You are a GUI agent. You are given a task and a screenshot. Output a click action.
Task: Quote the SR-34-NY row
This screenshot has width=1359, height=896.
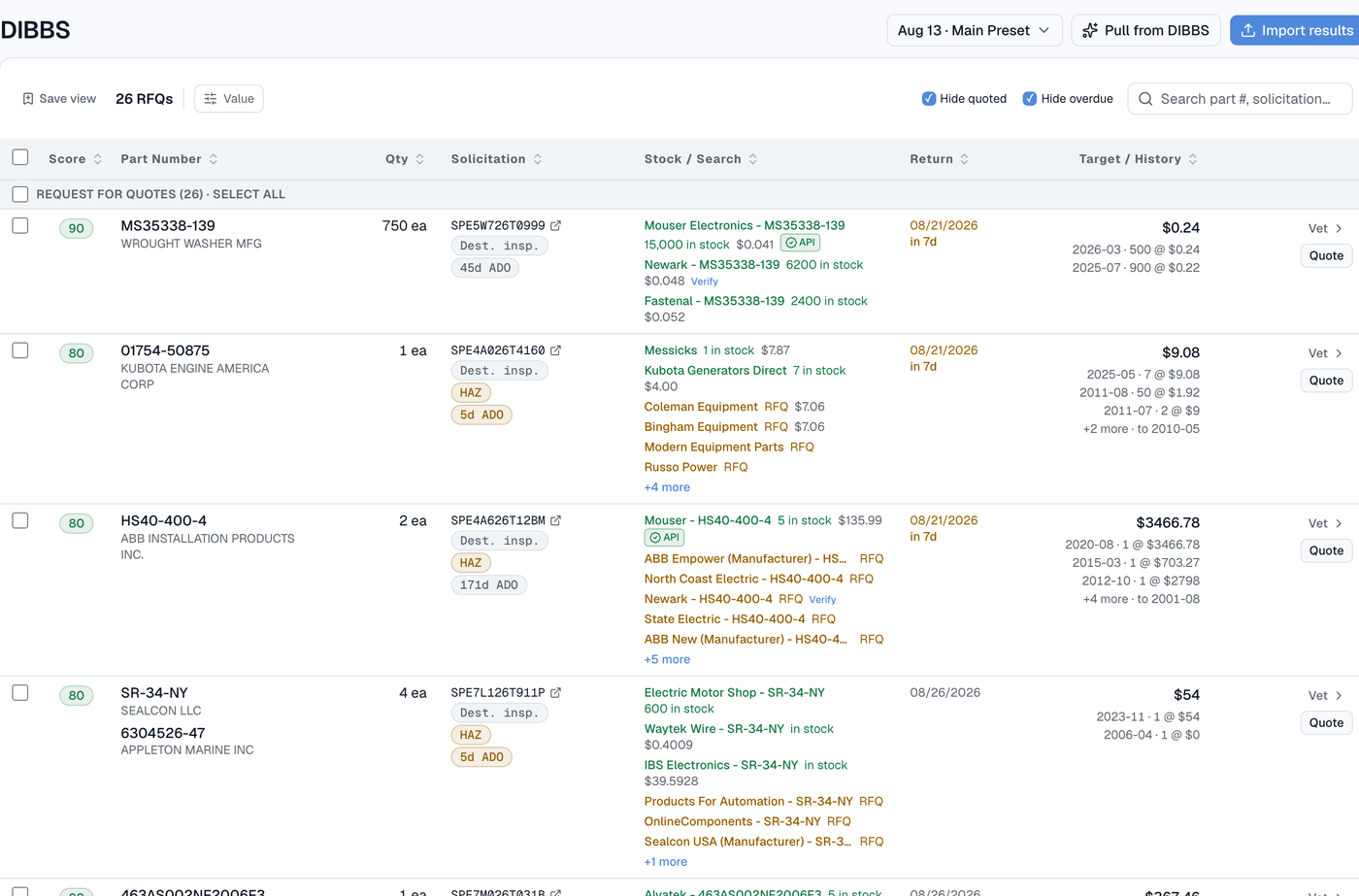coord(1326,723)
